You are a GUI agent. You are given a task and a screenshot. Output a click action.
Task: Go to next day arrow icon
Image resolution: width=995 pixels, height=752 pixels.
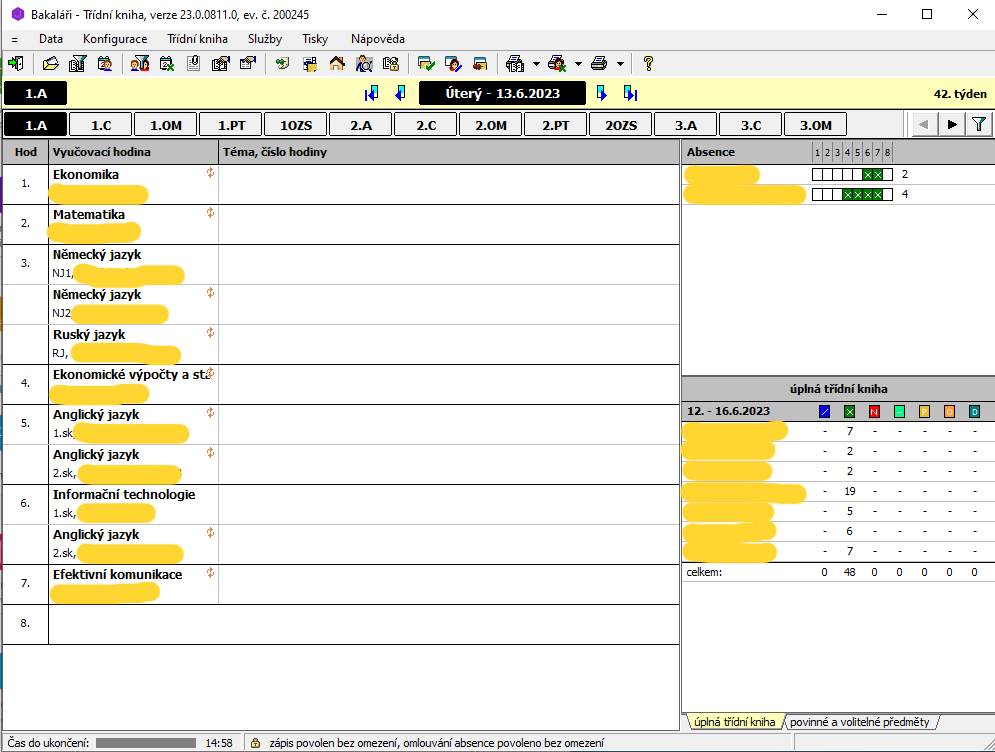(602, 93)
